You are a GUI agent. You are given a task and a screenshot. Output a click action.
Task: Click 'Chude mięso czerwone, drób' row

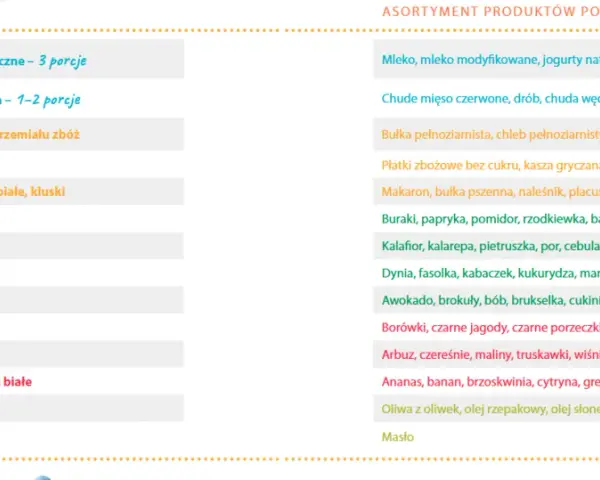point(487,99)
